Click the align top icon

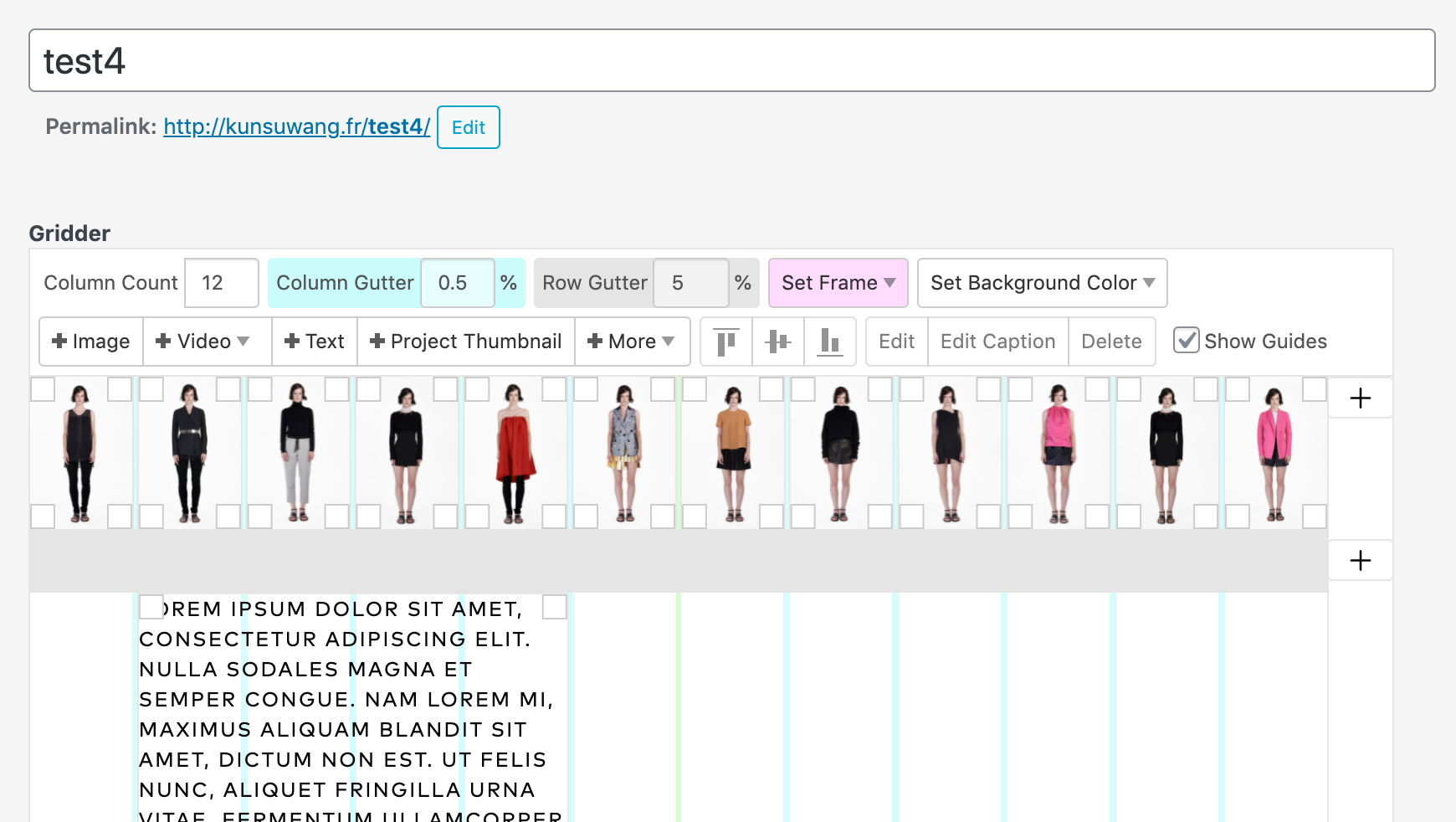coord(726,342)
